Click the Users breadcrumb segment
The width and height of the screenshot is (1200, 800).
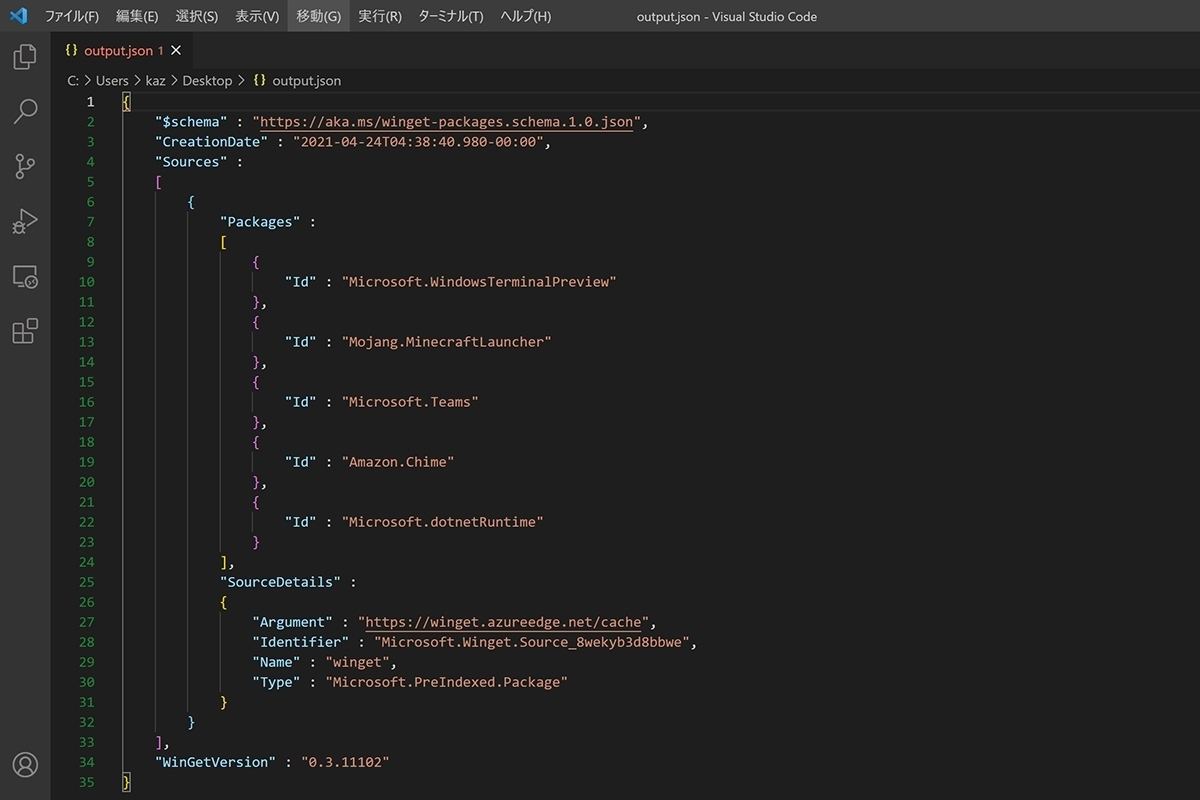tap(112, 80)
